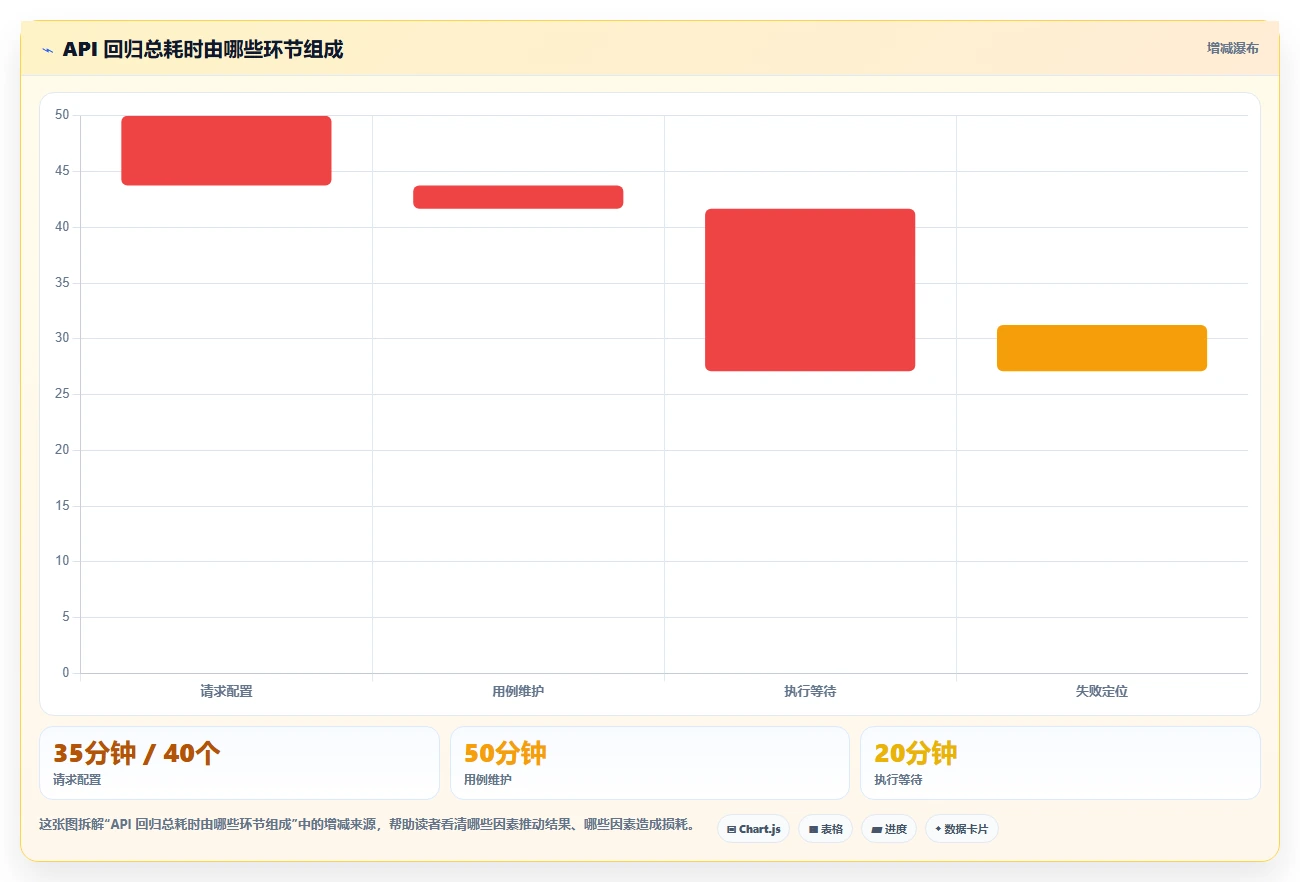Open the 50分钟 用例维护 data card

point(650,763)
